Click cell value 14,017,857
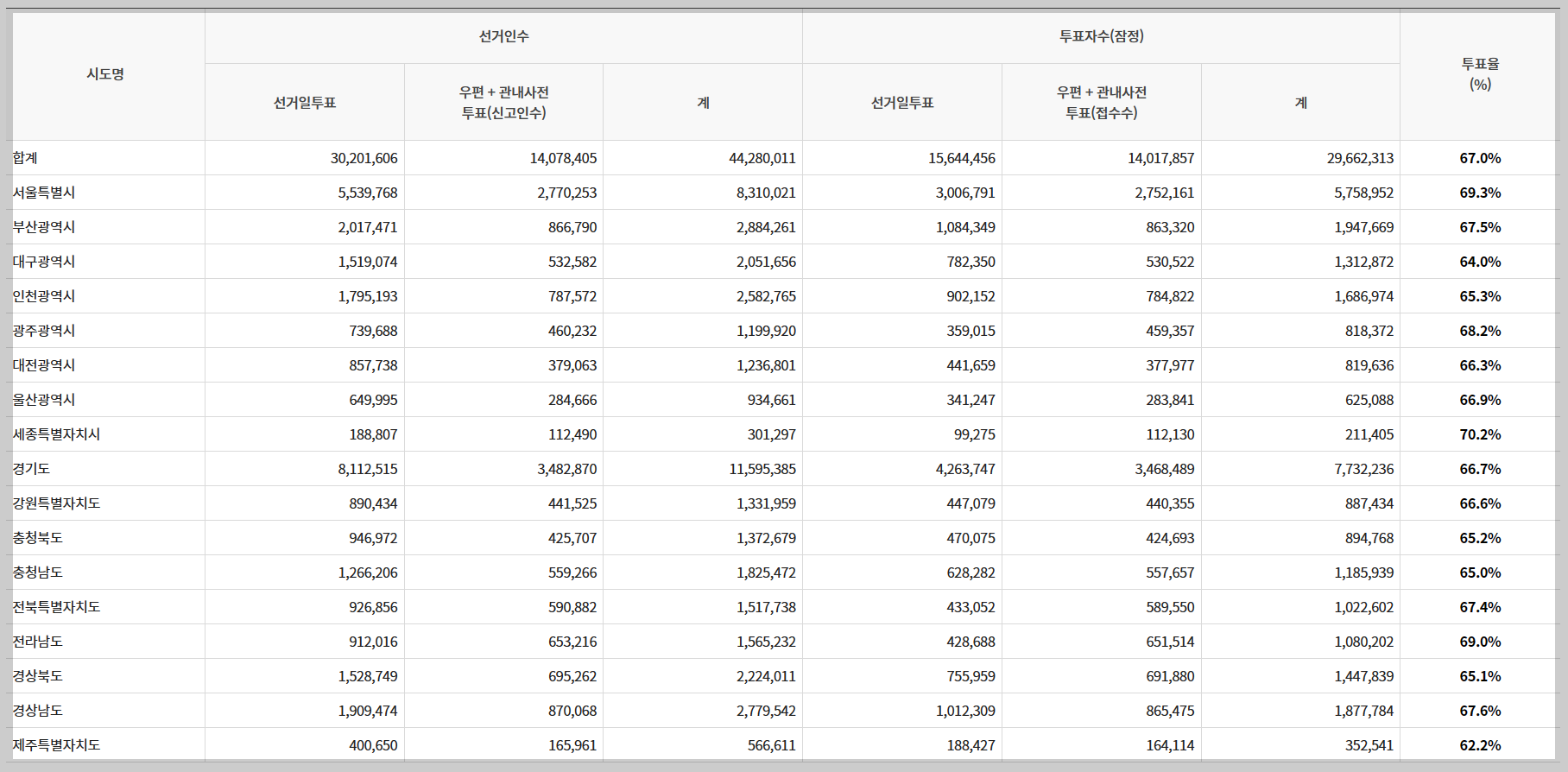1568x772 pixels. (x=1161, y=158)
